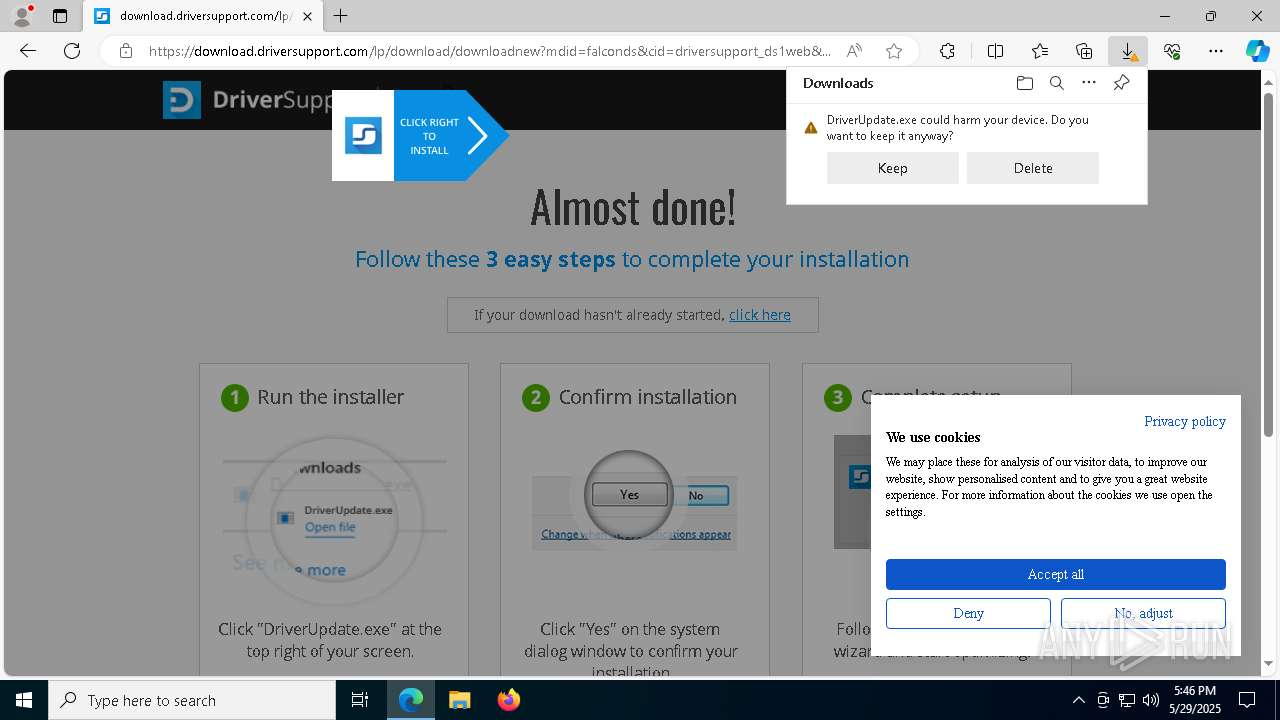Image resolution: width=1280 pixels, height=720 pixels.
Task: Search downloads magnifier icon
Action: coord(1056,83)
